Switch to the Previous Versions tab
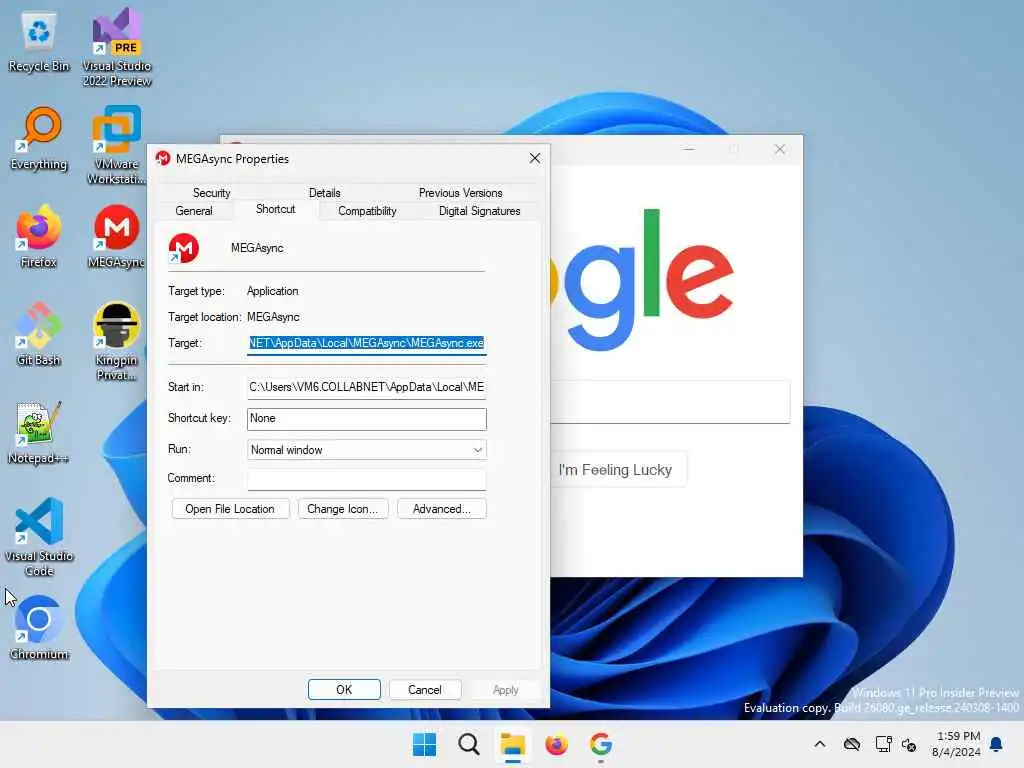1024x768 pixels. coord(460,193)
